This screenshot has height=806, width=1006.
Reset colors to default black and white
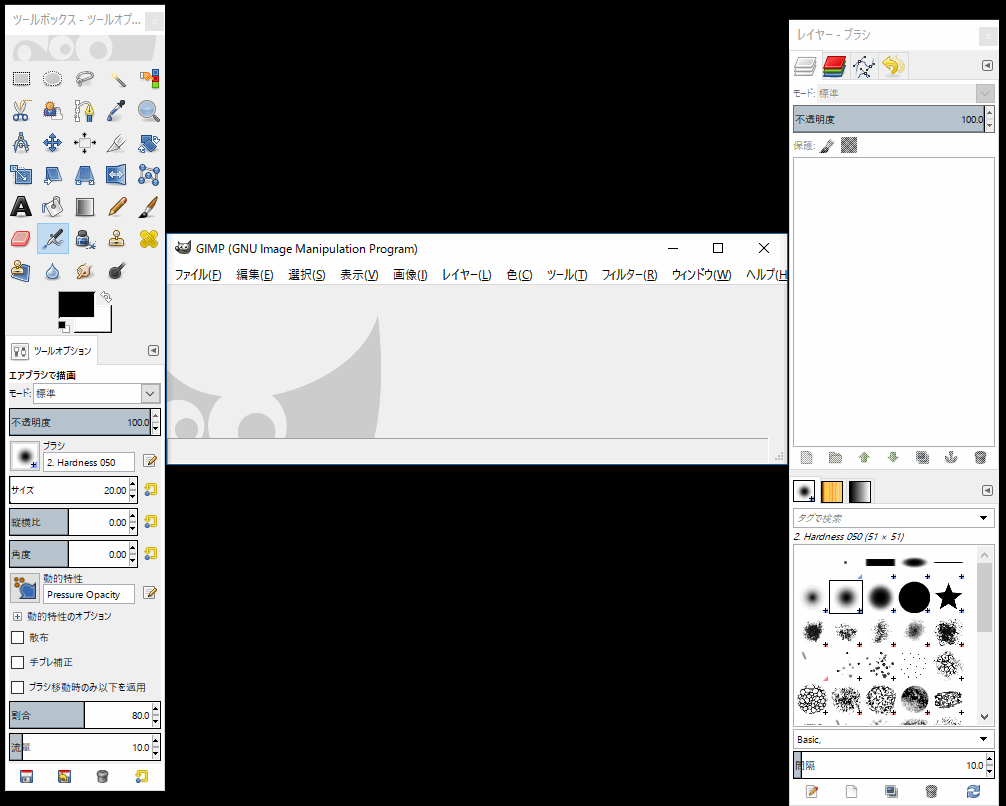pos(64,327)
